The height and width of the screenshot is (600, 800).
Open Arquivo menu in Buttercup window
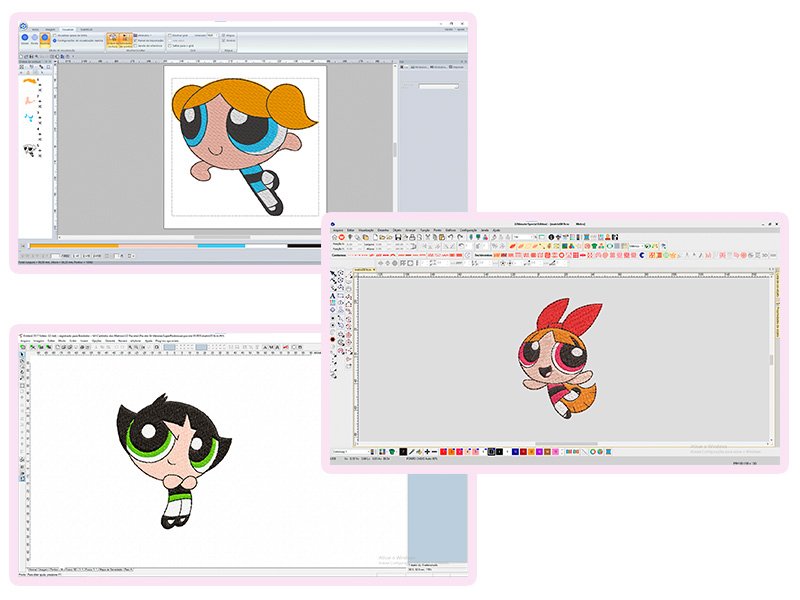[x=26, y=341]
